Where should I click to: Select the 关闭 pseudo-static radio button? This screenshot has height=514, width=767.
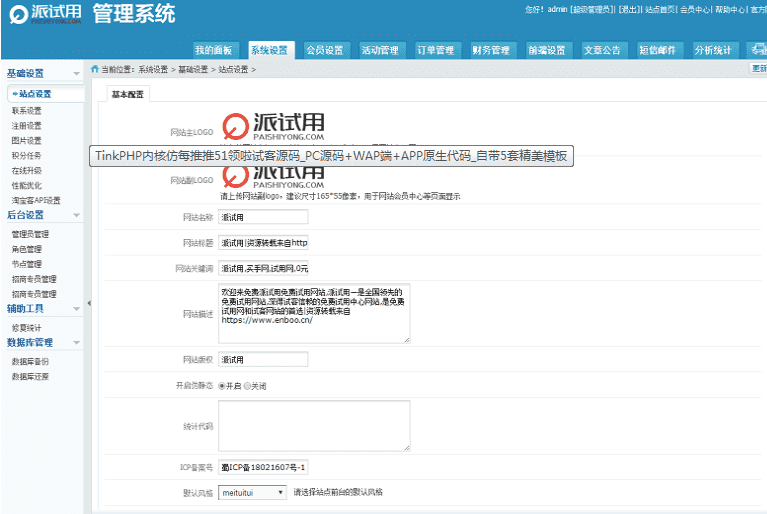(x=247, y=386)
